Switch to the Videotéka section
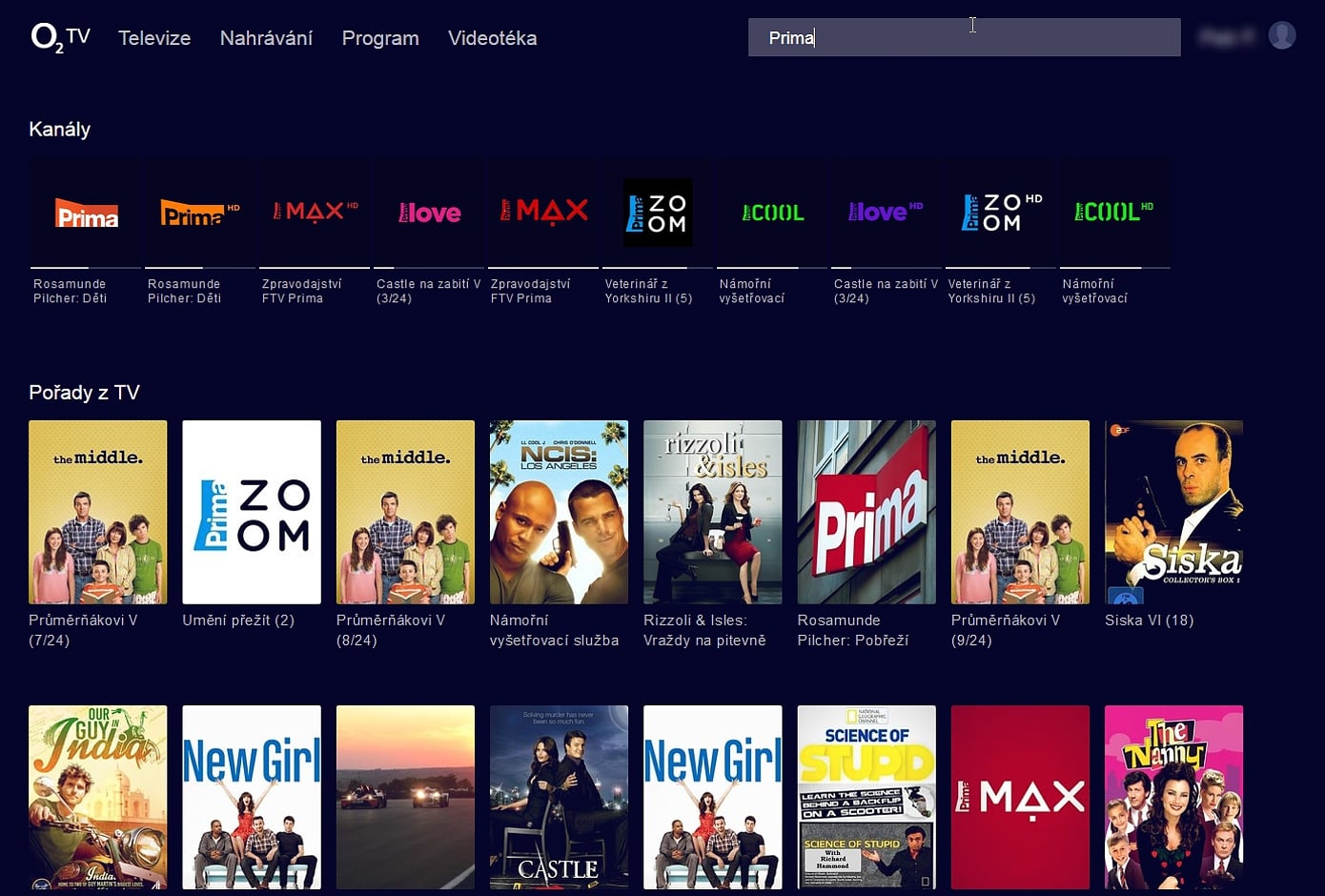Viewport: 1325px width, 896px height. pos(492,38)
